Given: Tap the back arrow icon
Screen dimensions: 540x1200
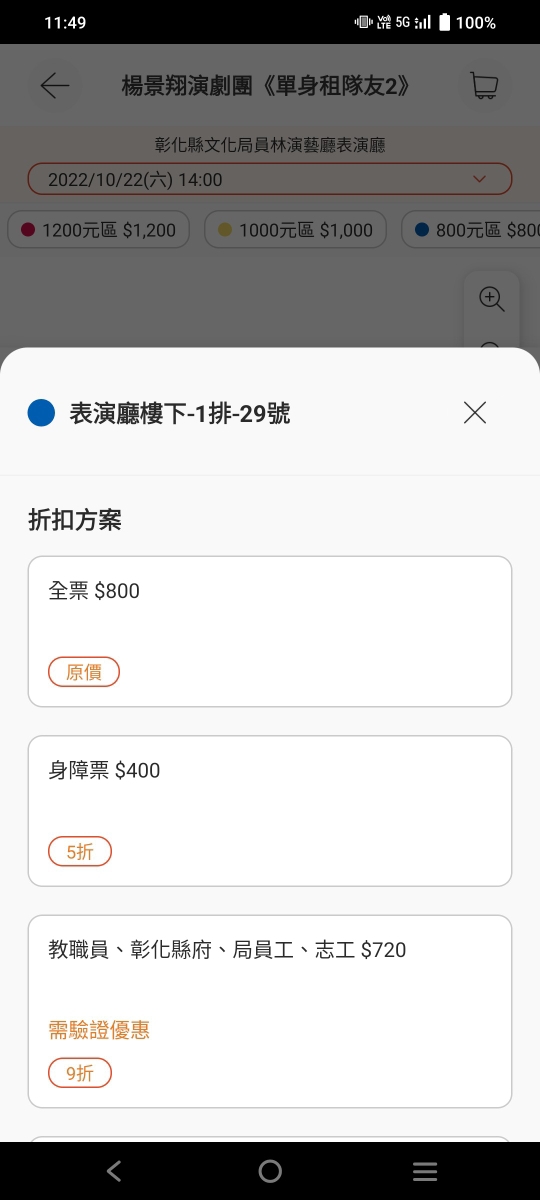Looking at the screenshot, I should point(55,86).
